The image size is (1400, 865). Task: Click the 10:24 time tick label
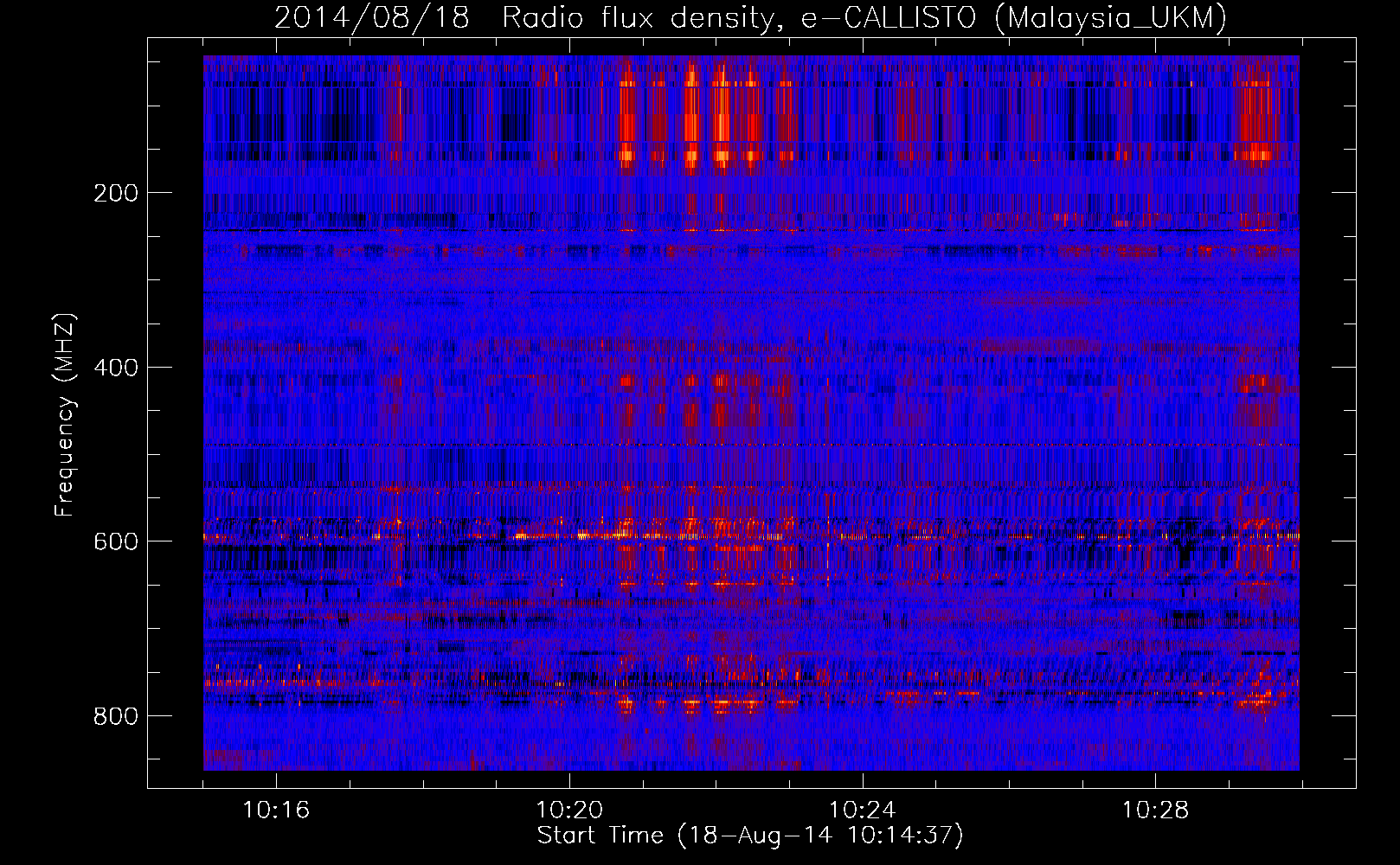tap(862, 811)
